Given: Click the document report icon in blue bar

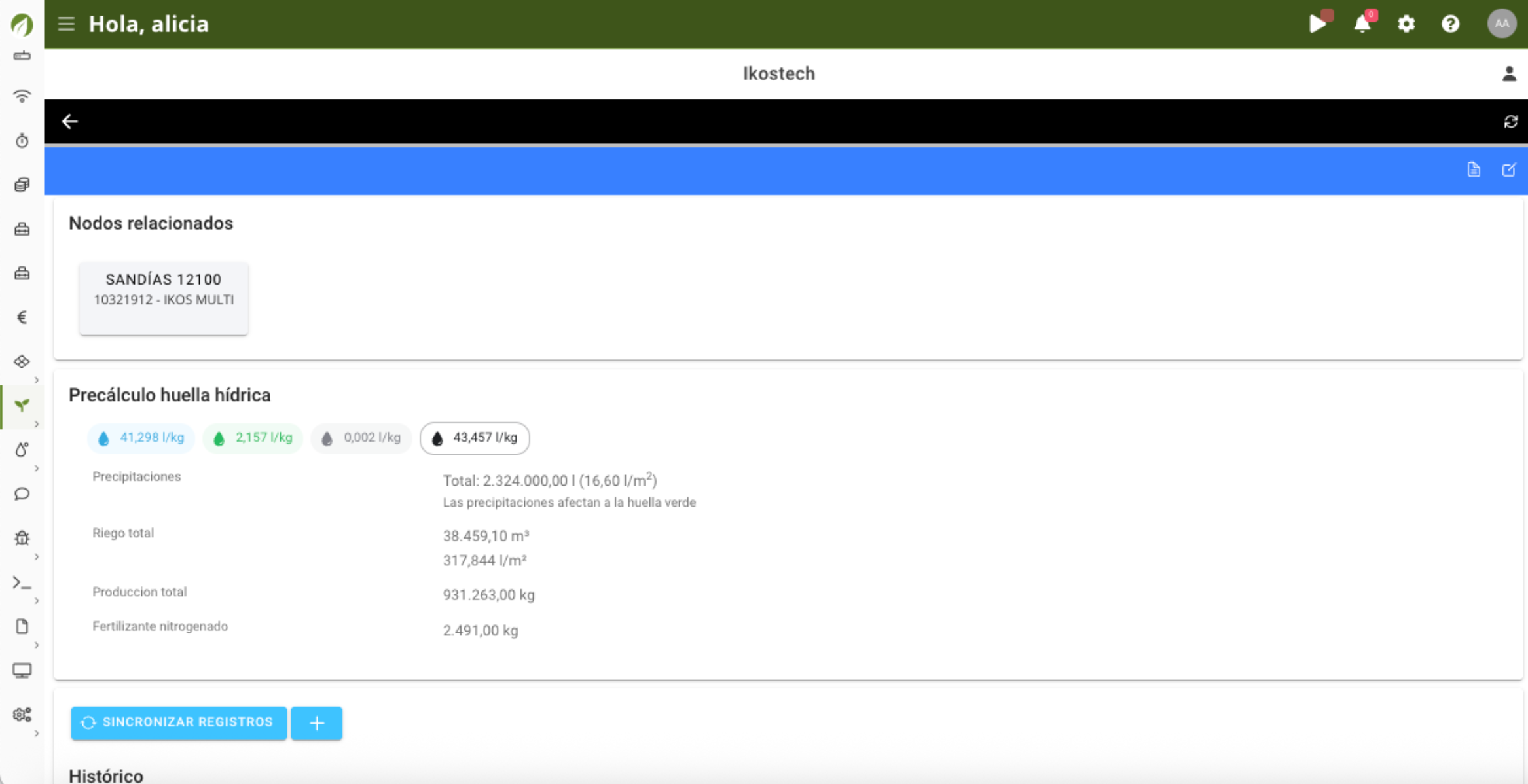Looking at the screenshot, I should pyautogui.click(x=1473, y=170).
